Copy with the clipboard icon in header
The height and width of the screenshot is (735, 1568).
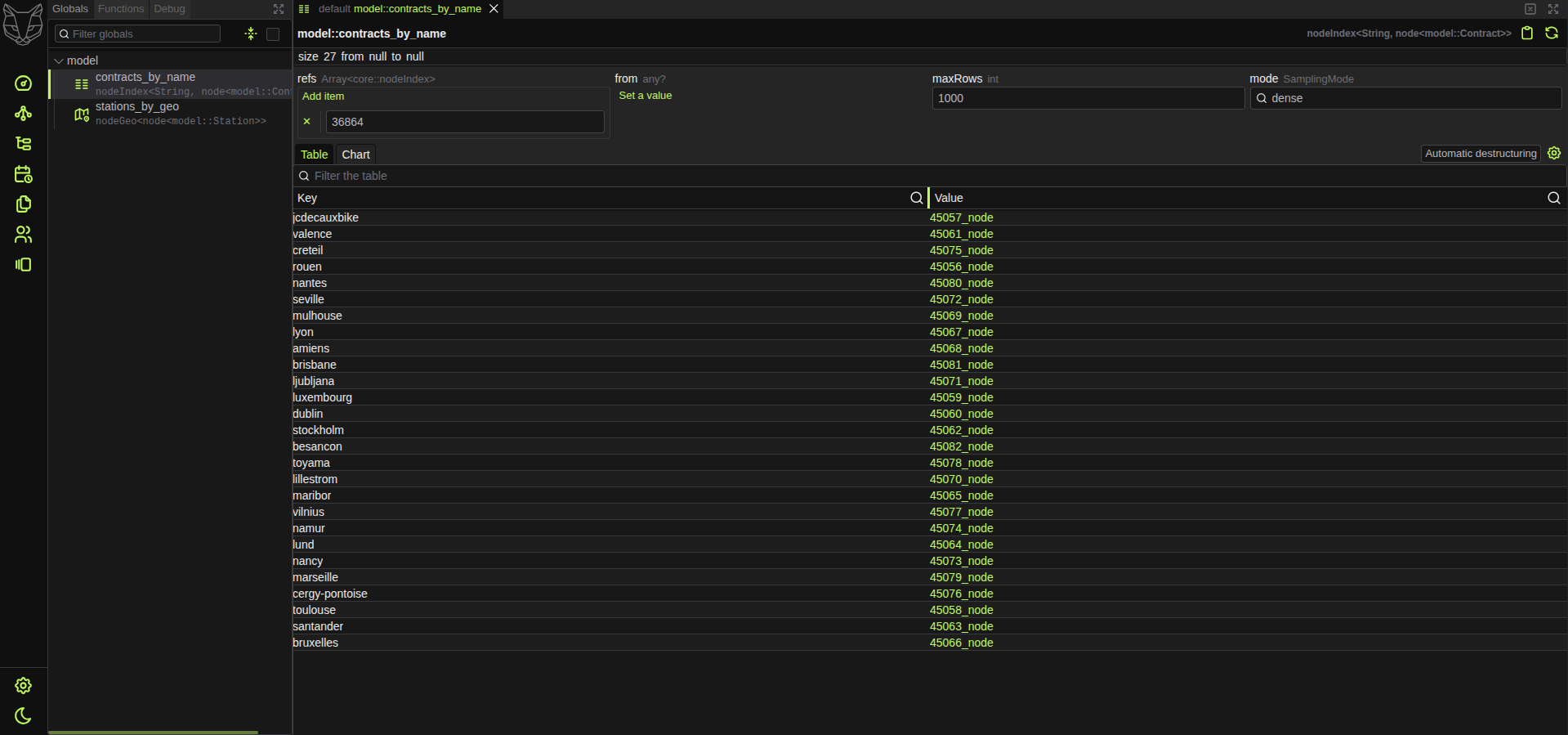(x=1527, y=34)
